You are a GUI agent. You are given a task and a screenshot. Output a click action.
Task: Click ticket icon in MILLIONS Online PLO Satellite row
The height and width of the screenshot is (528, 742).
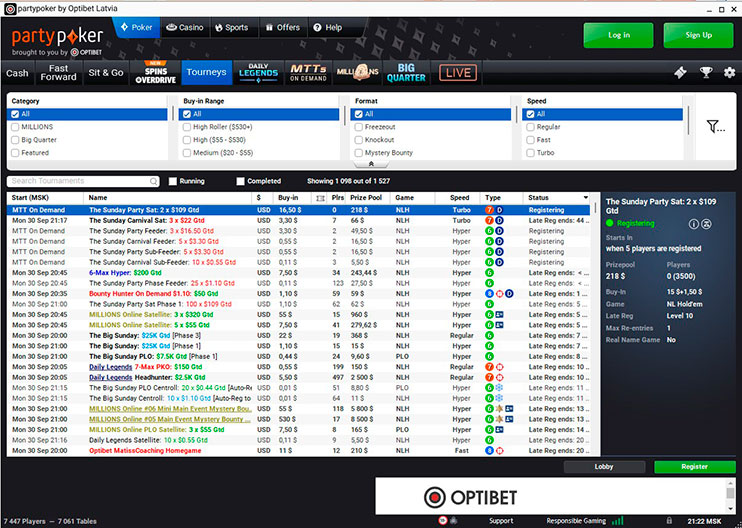tap(499, 430)
